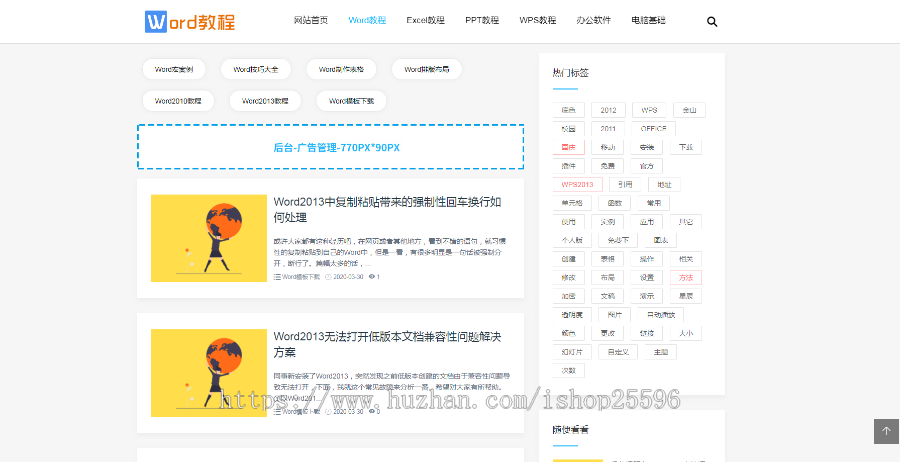Viewport: 900px width, 462px height.
Task: Click the 幻灯片 hot tag
Action: tap(572, 351)
